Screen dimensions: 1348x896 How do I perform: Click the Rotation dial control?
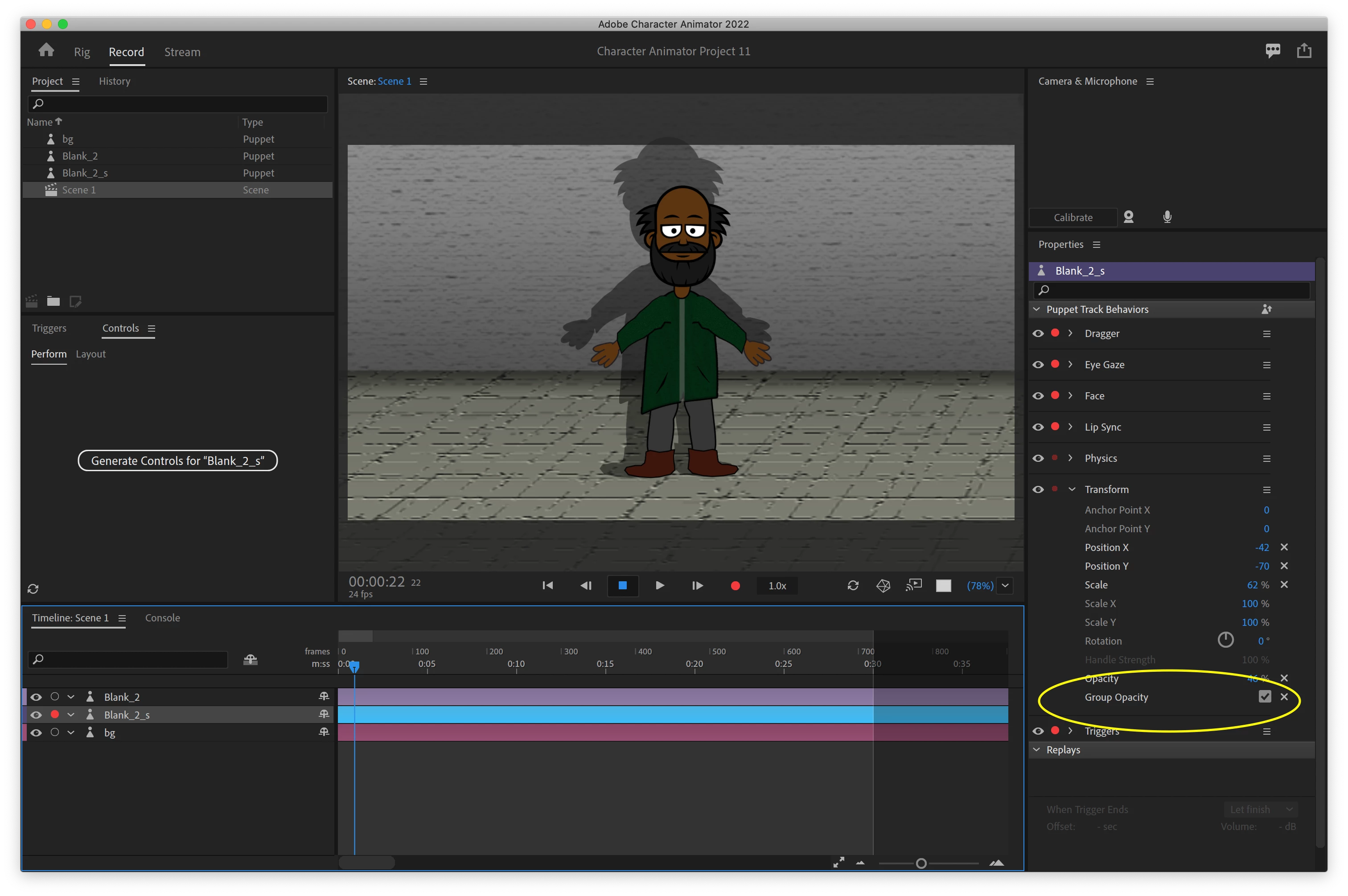1225,641
